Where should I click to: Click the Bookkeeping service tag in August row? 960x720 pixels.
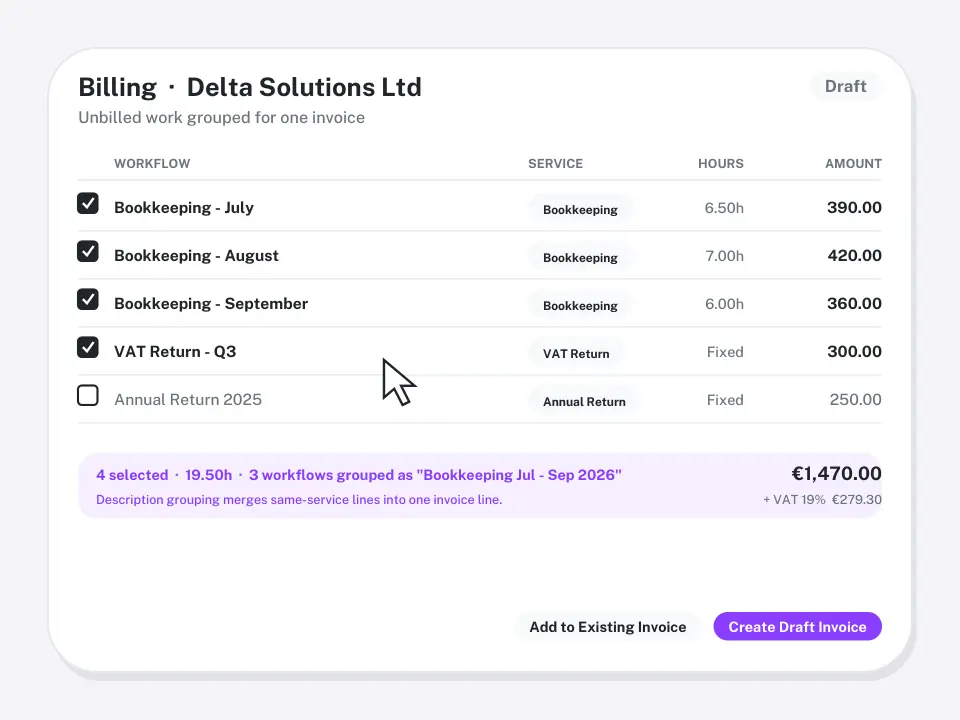(580, 257)
